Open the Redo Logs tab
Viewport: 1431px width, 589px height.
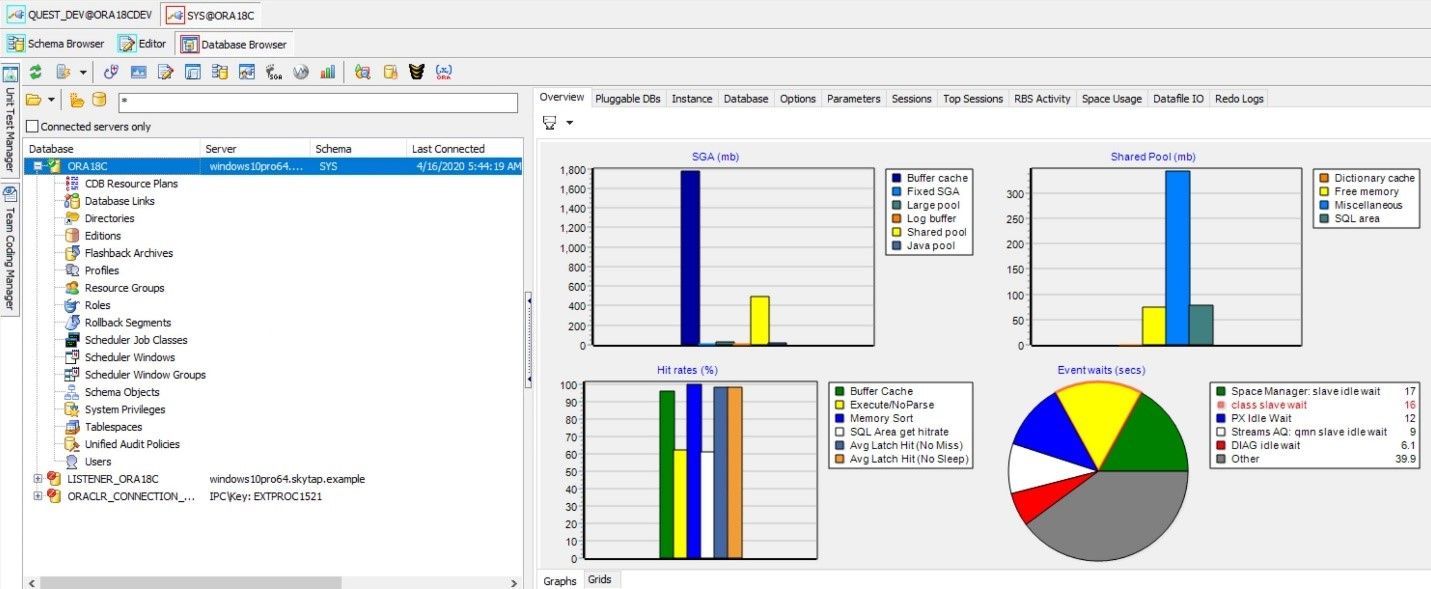[x=1239, y=99]
